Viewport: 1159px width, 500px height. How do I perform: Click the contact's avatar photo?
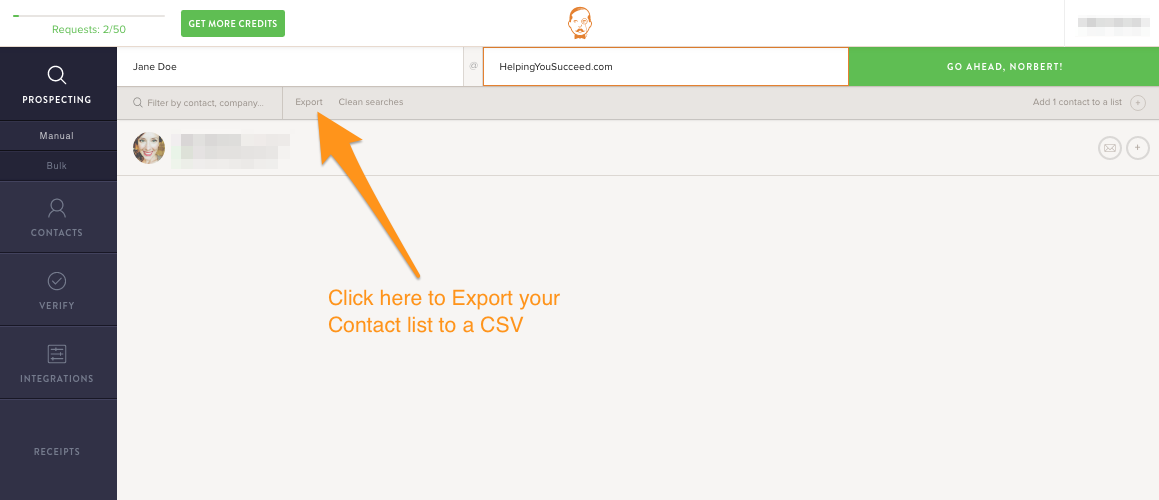tap(149, 148)
